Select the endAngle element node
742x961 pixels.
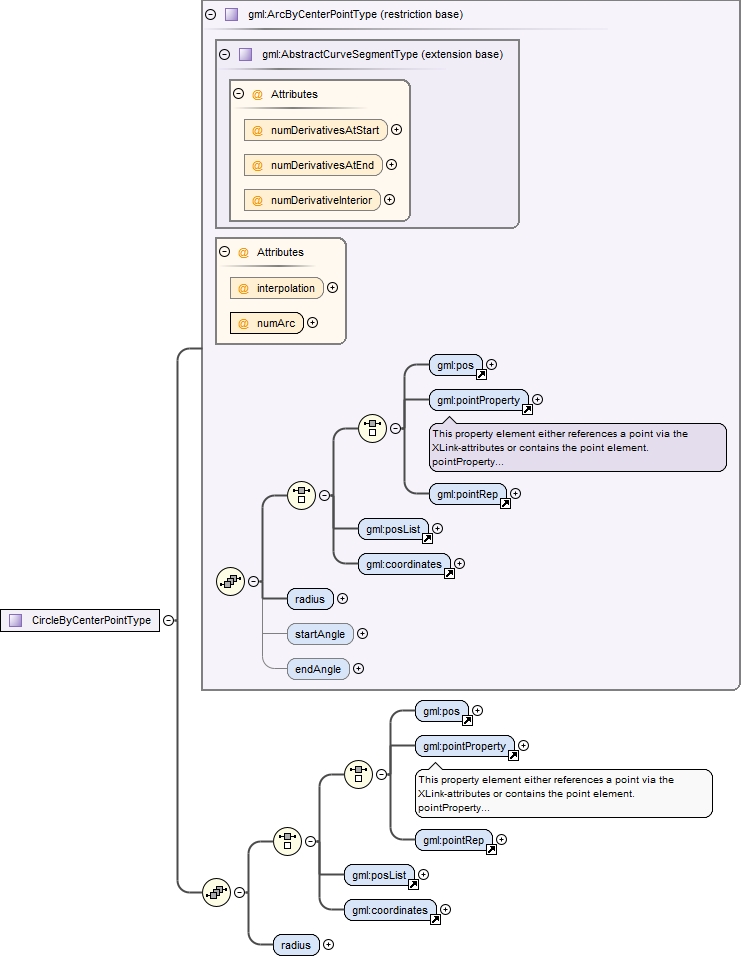tap(318, 669)
